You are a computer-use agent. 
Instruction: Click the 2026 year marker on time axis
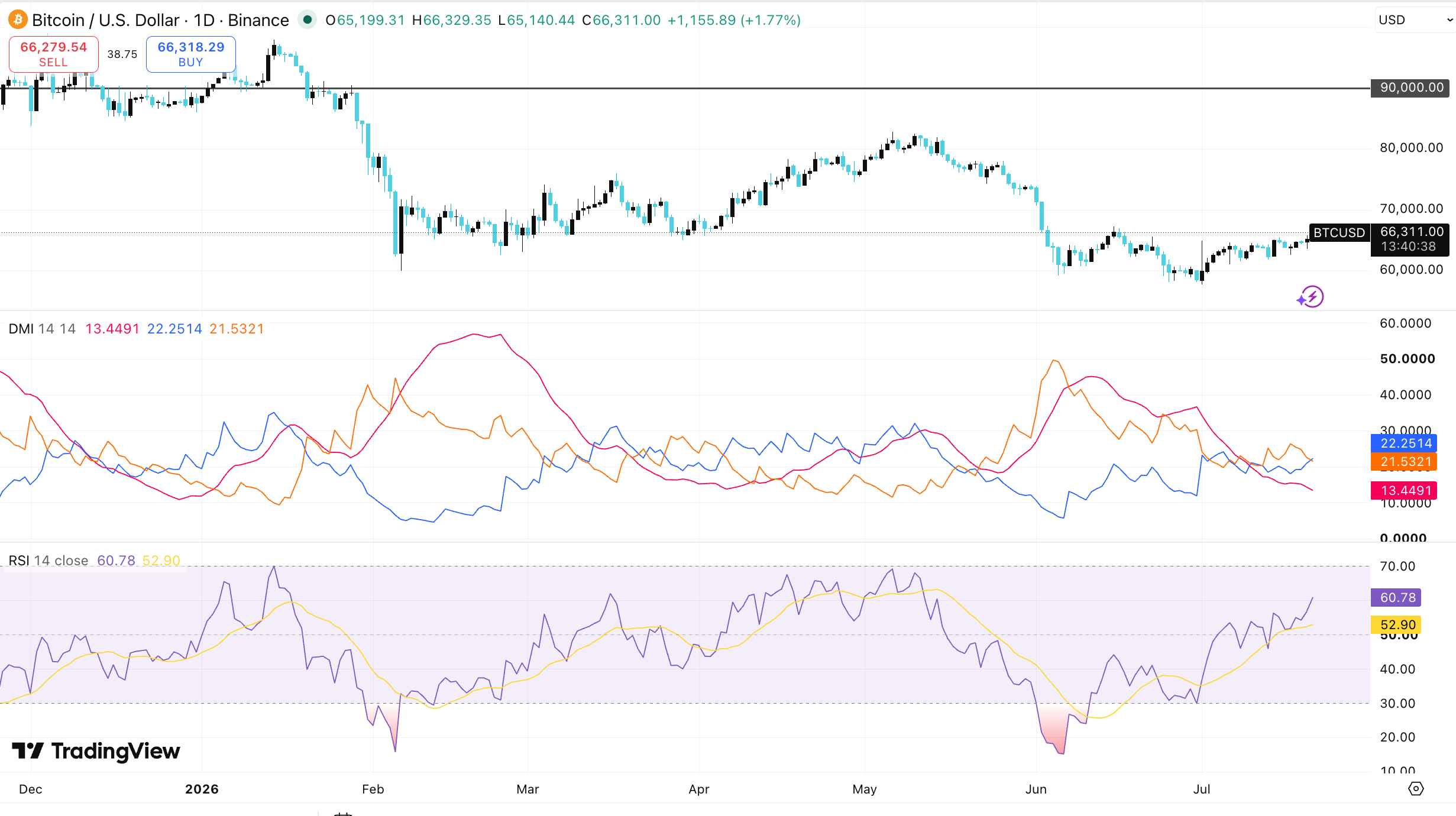coord(202,789)
